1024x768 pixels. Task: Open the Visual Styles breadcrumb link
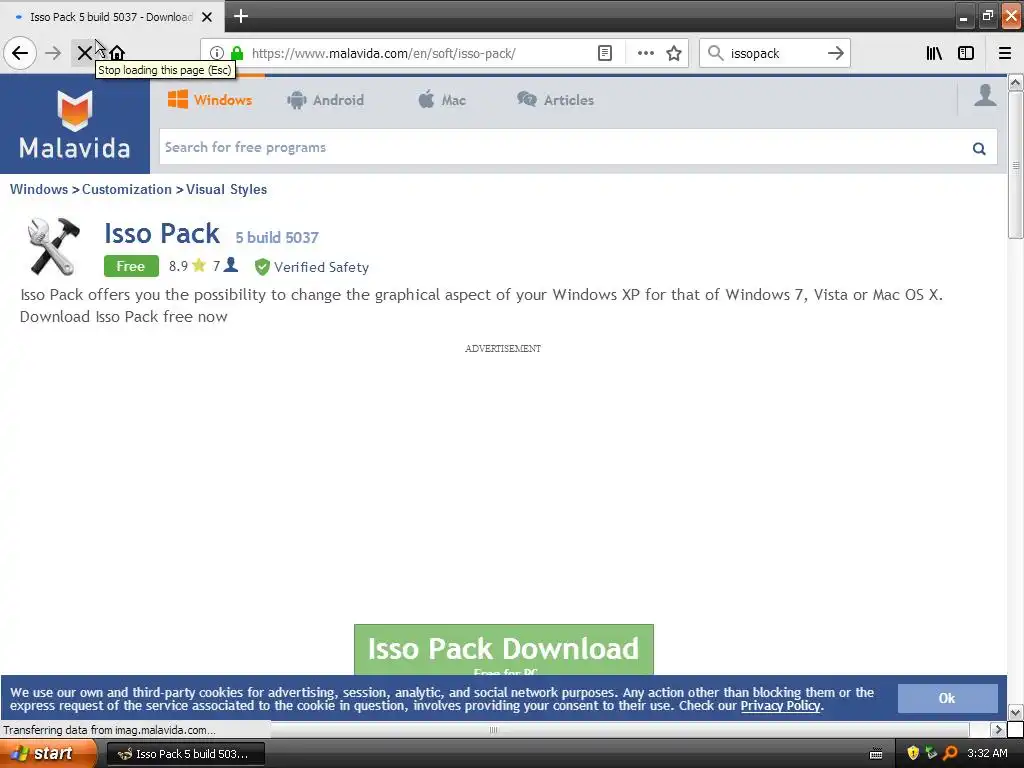coord(226,189)
